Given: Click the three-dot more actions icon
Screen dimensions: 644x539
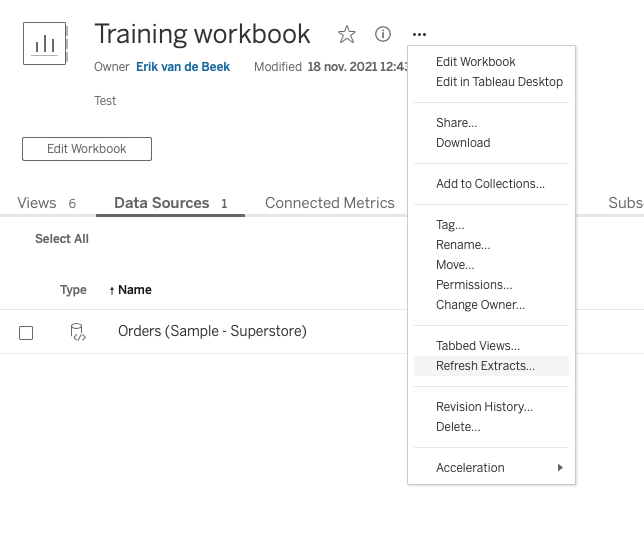Looking at the screenshot, I should [x=420, y=35].
